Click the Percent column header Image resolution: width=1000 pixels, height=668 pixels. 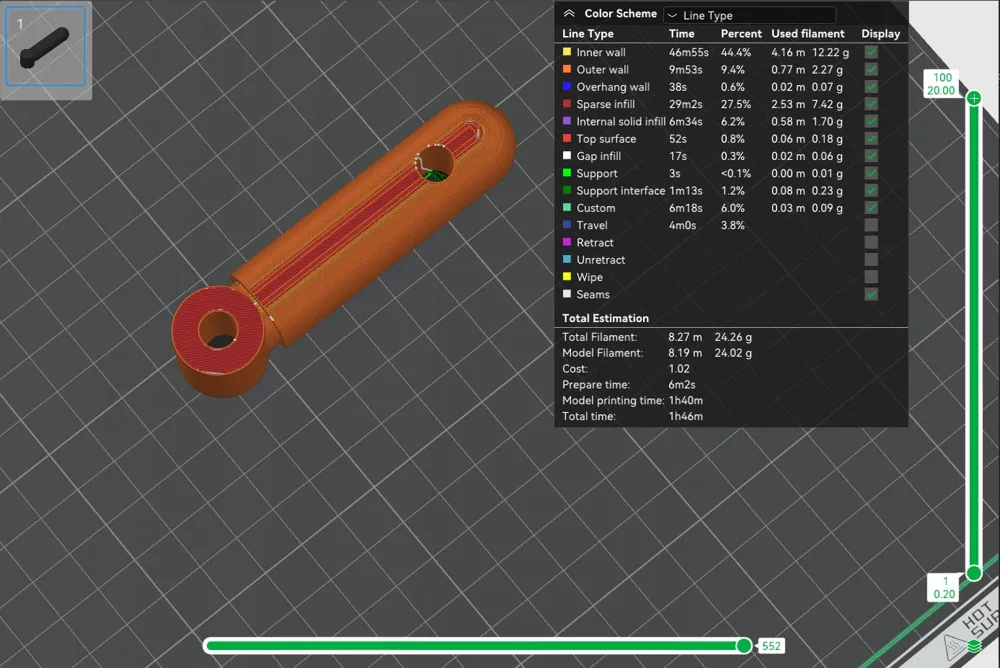point(741,33)
